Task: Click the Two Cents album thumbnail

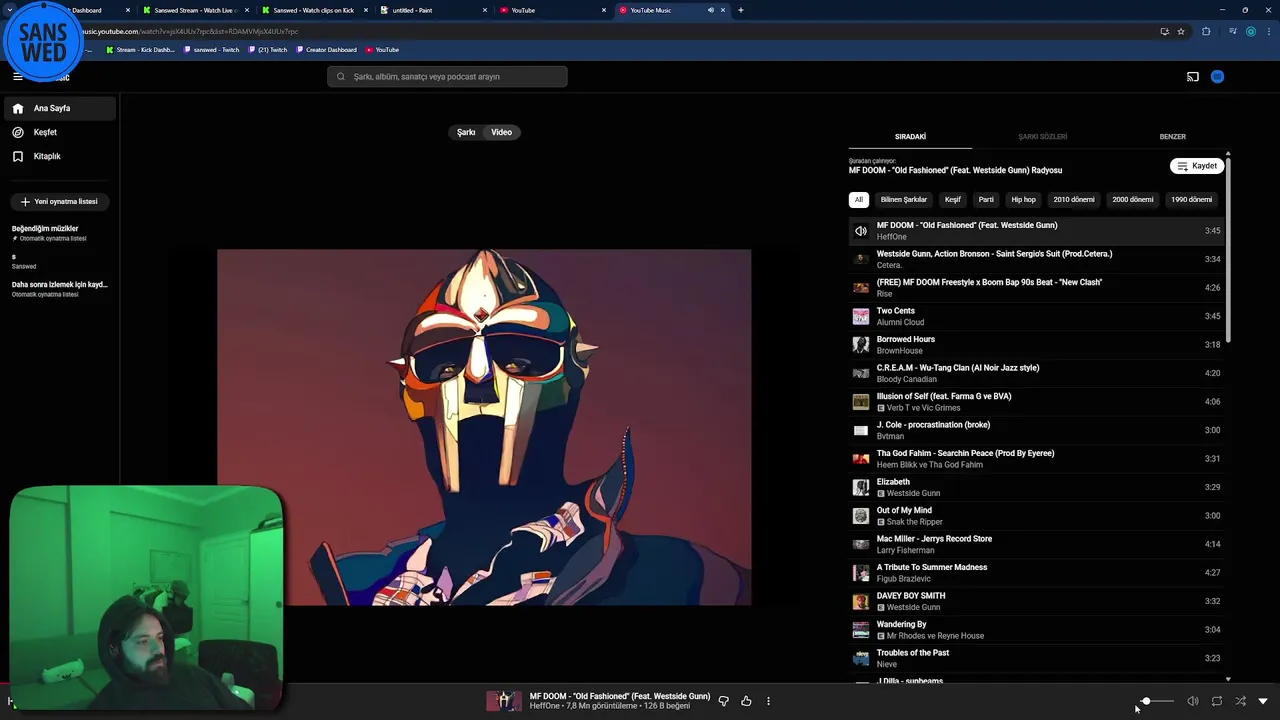Action: tap(860, 316)
